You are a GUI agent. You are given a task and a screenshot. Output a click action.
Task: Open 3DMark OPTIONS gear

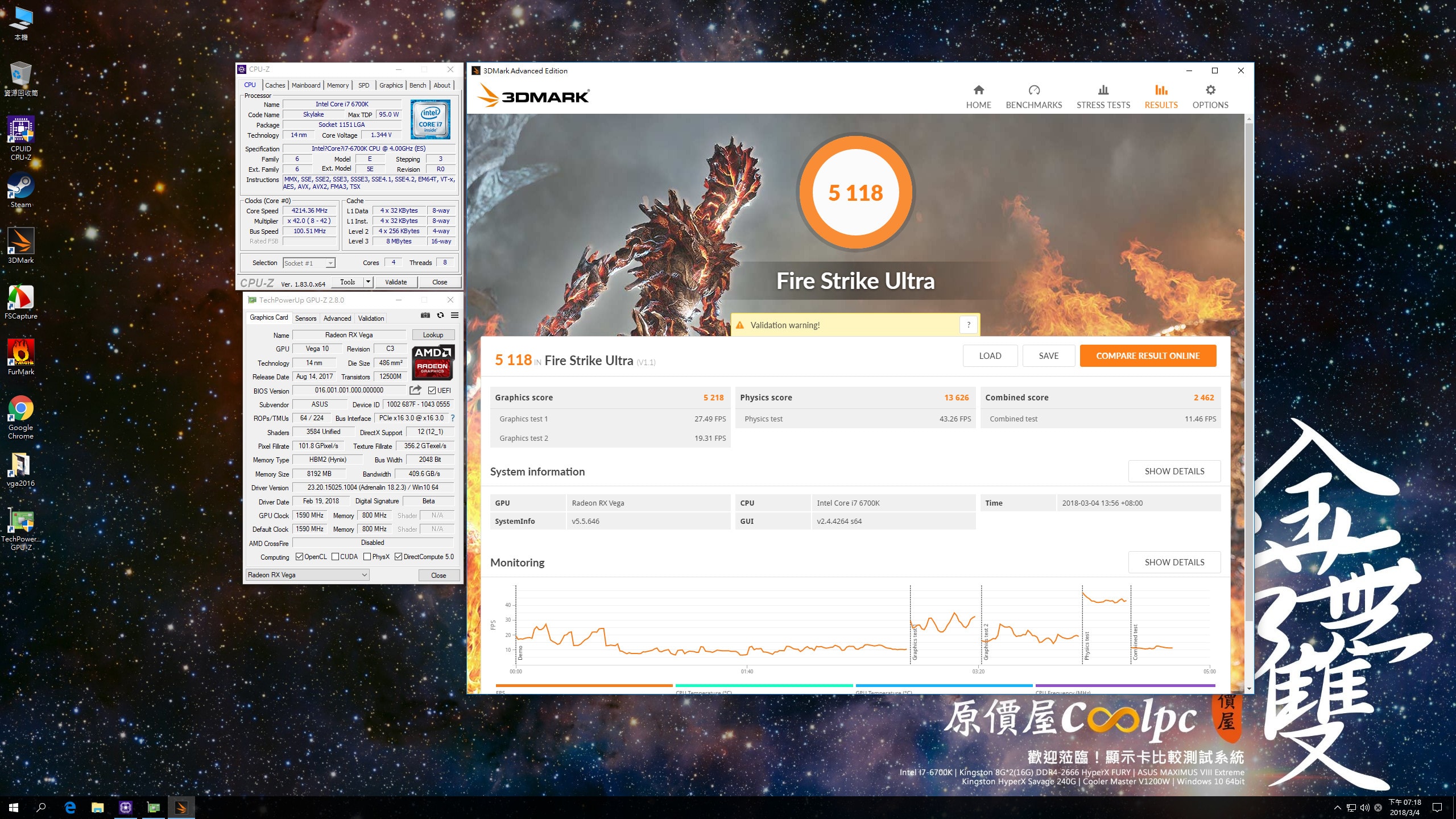click(1210, 97)
